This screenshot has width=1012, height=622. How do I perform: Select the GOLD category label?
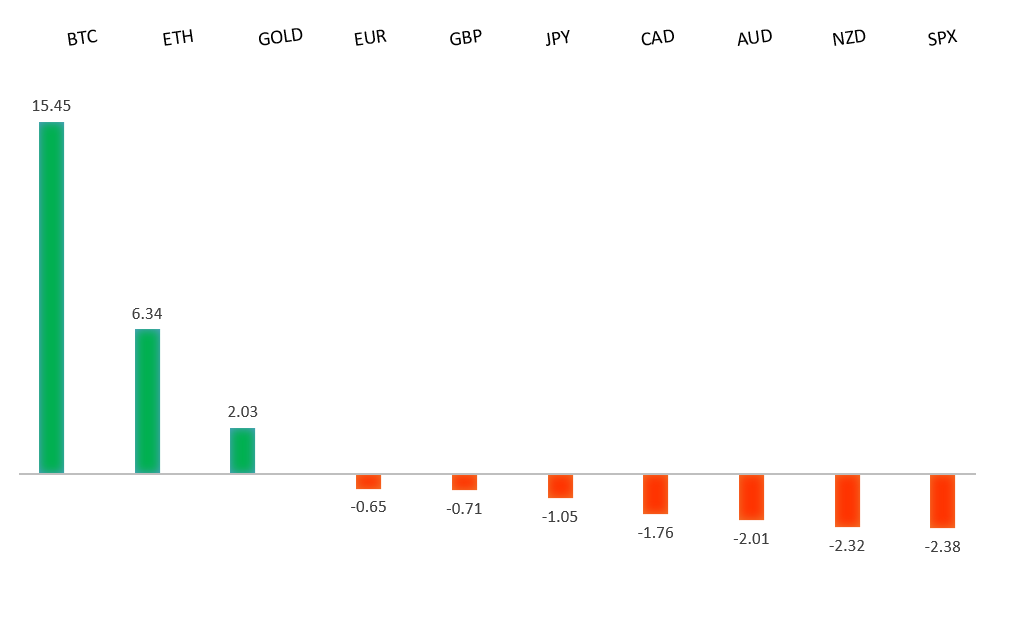280,38
